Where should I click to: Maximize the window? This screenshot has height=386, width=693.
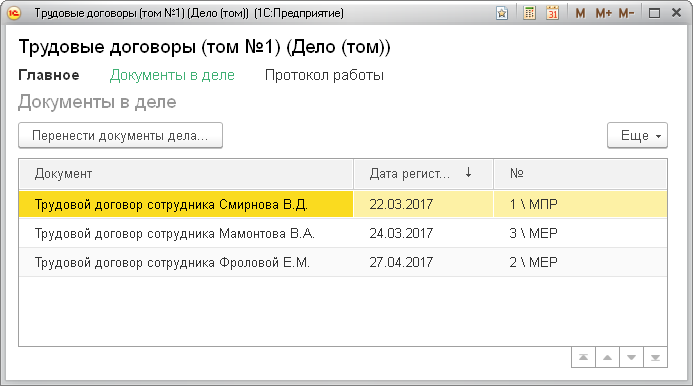click(655, 13)
